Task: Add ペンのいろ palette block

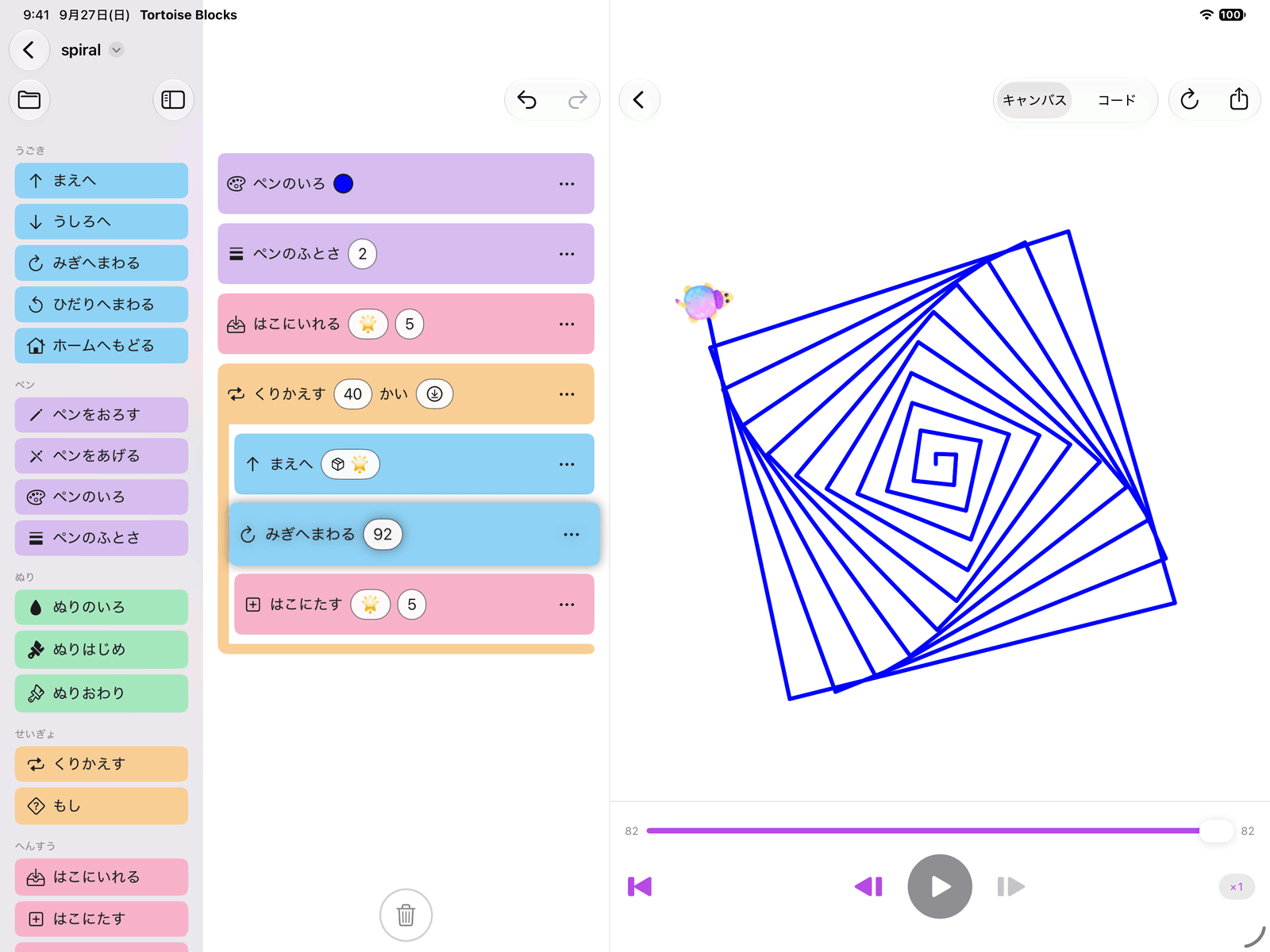Action: (102, 497)
